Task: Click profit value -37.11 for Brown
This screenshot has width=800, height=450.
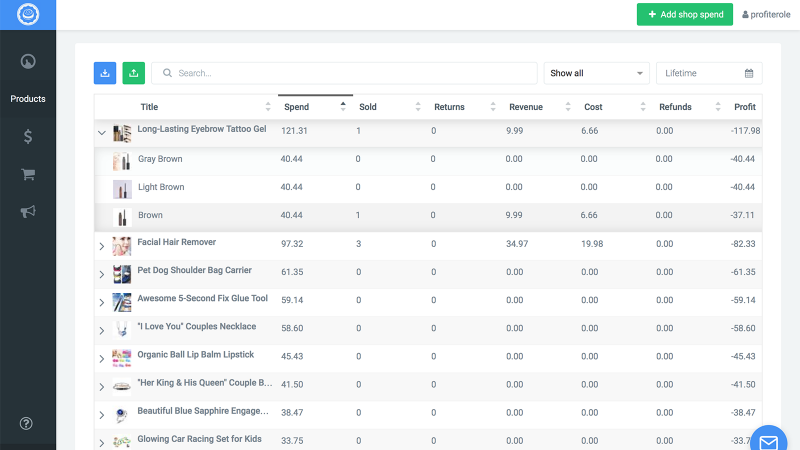Action: (742, 215)
